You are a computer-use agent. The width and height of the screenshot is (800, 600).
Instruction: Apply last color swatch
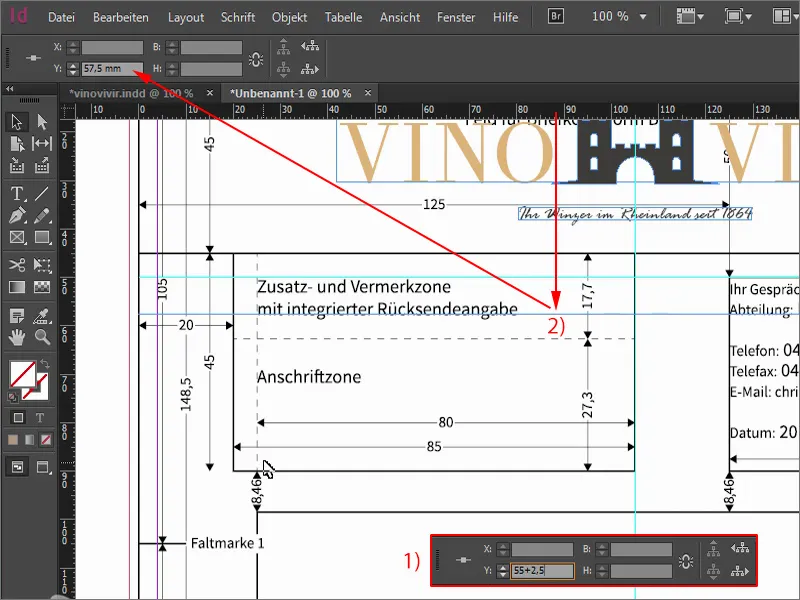coord(13,440)
